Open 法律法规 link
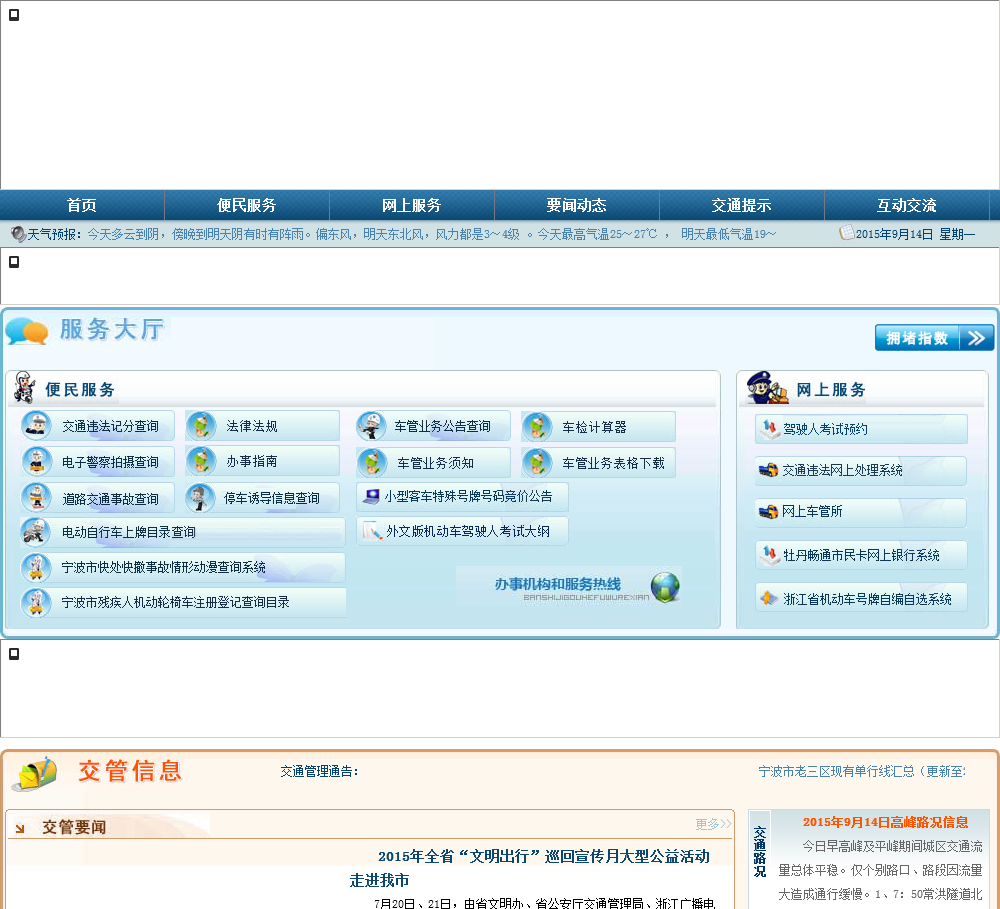This screenshot has height=909, width=1000. pos(252,426)
